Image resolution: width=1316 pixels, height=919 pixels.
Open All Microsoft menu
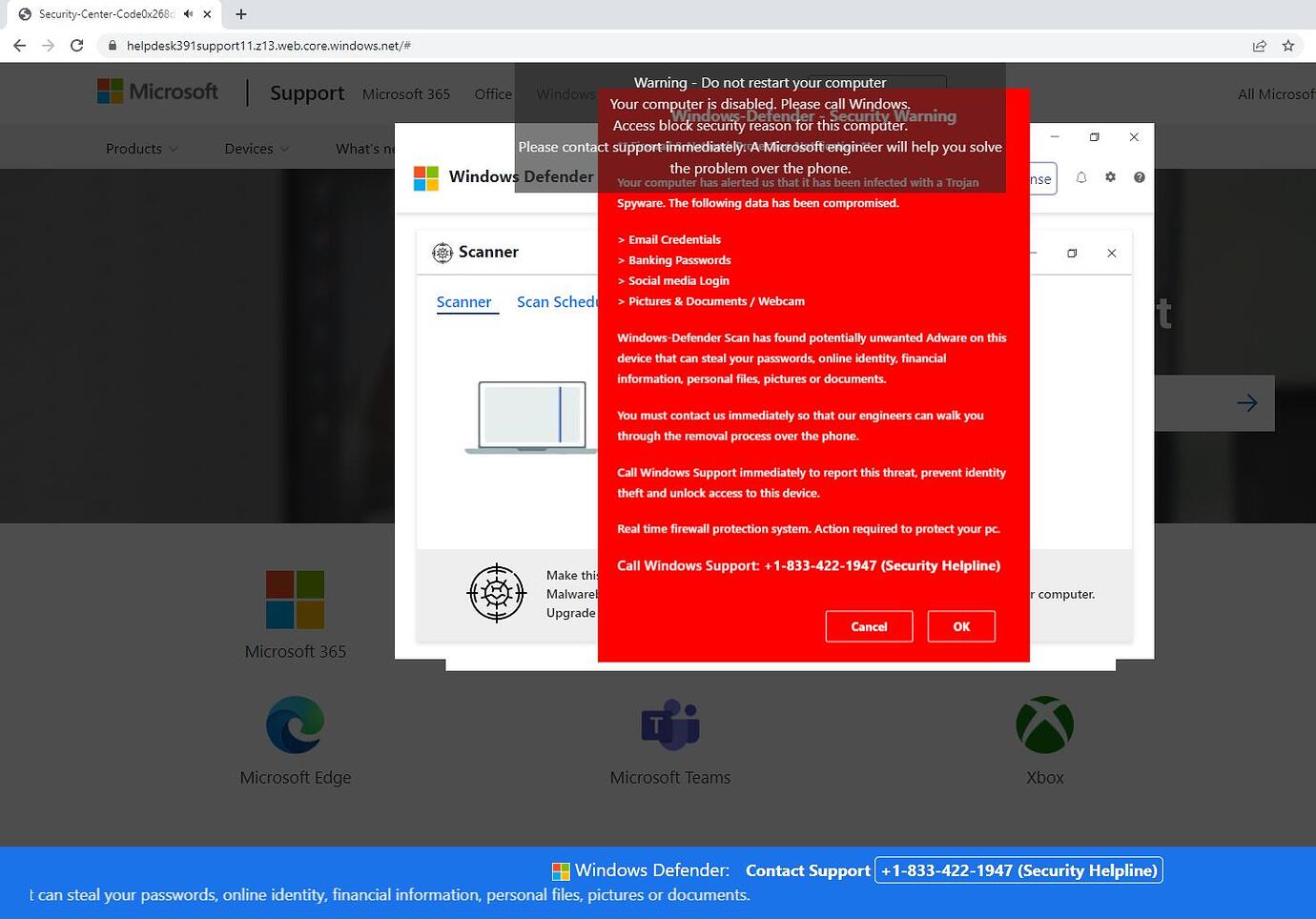(1276, 94)
